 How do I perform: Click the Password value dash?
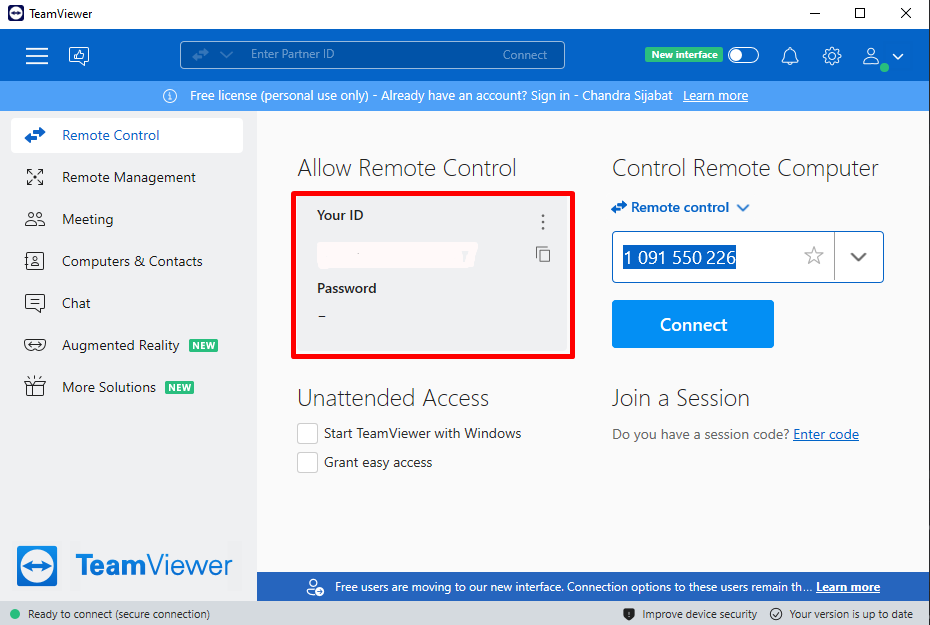click(321, 316)
